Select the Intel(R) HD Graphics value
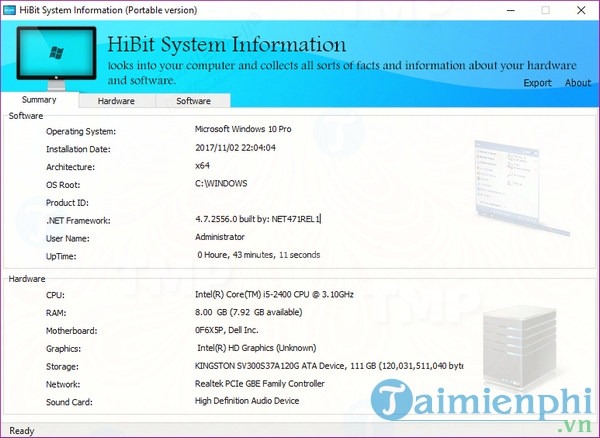This screenshot has height=438, width=600. [257, 348]
